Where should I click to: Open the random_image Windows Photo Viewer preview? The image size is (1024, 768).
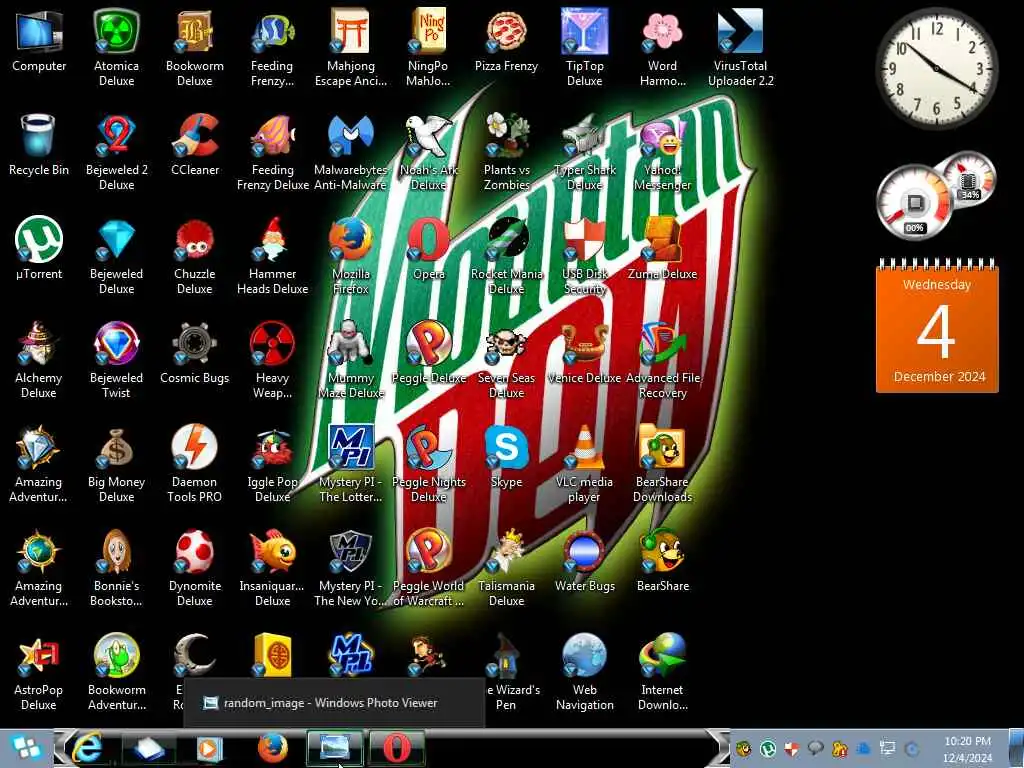334,703
